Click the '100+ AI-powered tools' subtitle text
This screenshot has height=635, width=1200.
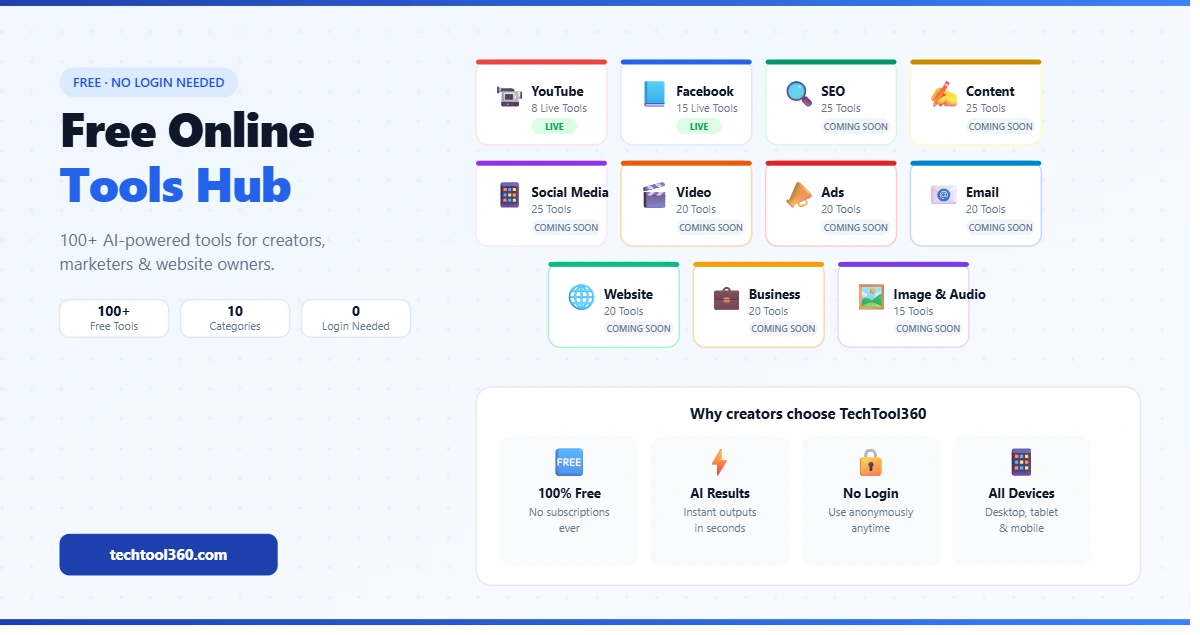point(192,253)
